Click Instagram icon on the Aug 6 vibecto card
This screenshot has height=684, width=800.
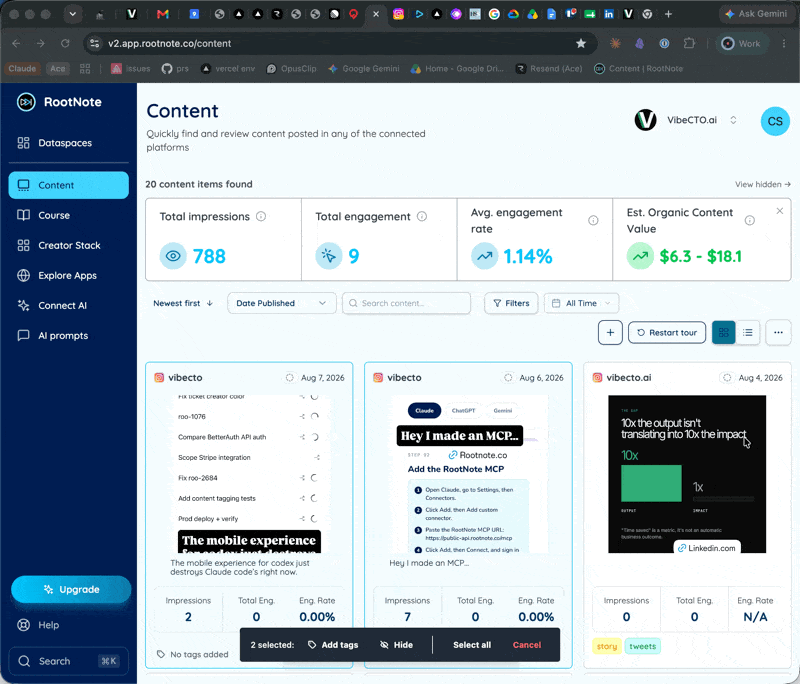point(378,377)
